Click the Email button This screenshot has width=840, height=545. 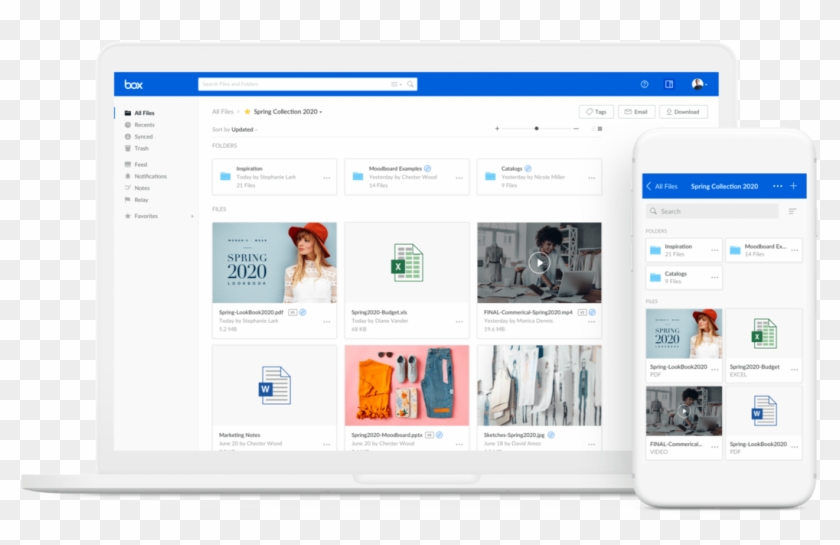tap(636, 112)
